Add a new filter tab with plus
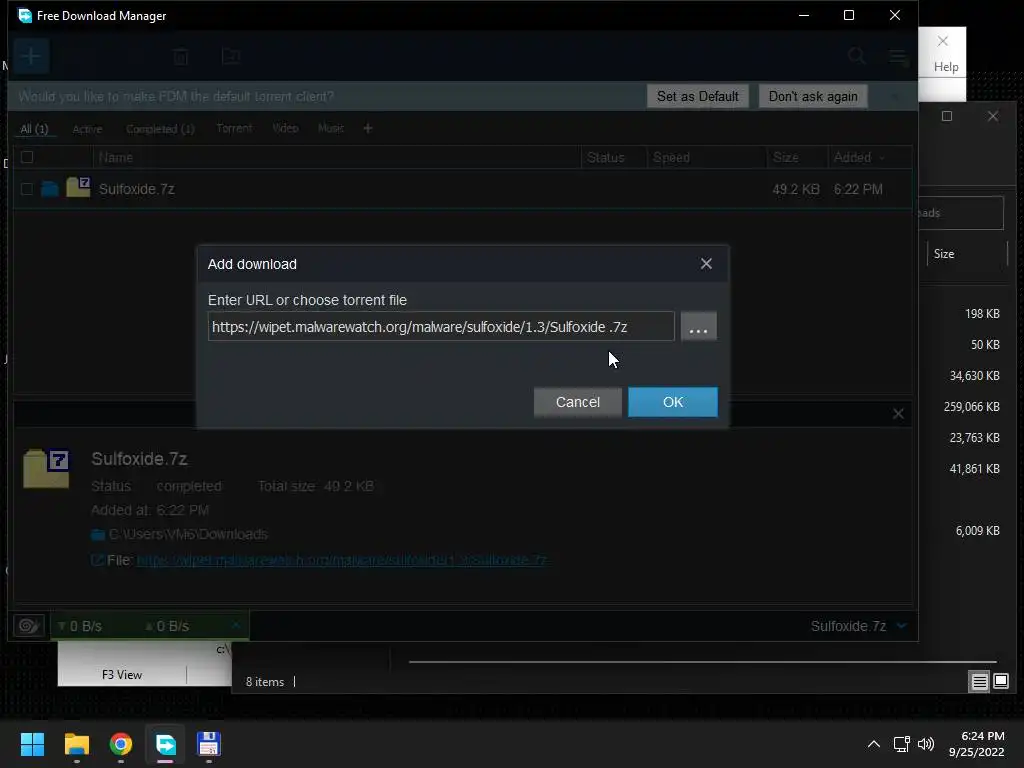 point(368,129)
